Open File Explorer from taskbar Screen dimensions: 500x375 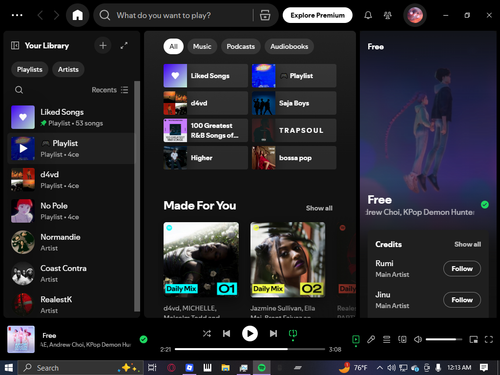[226, 368]
